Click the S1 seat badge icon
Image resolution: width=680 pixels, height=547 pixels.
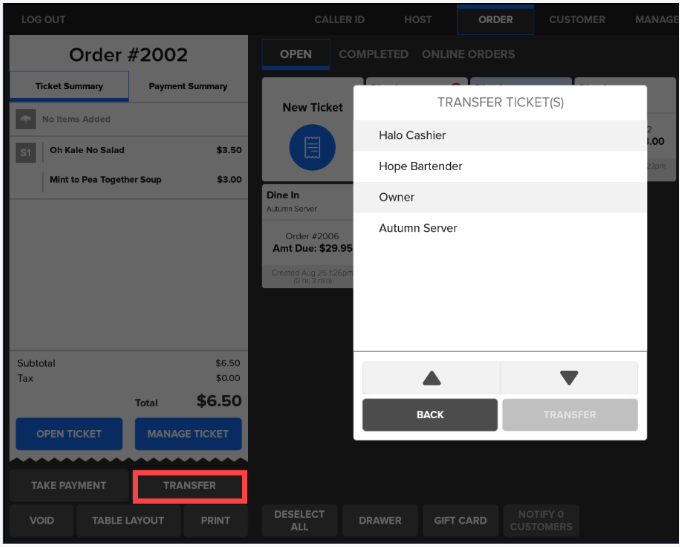coord(27,152)
